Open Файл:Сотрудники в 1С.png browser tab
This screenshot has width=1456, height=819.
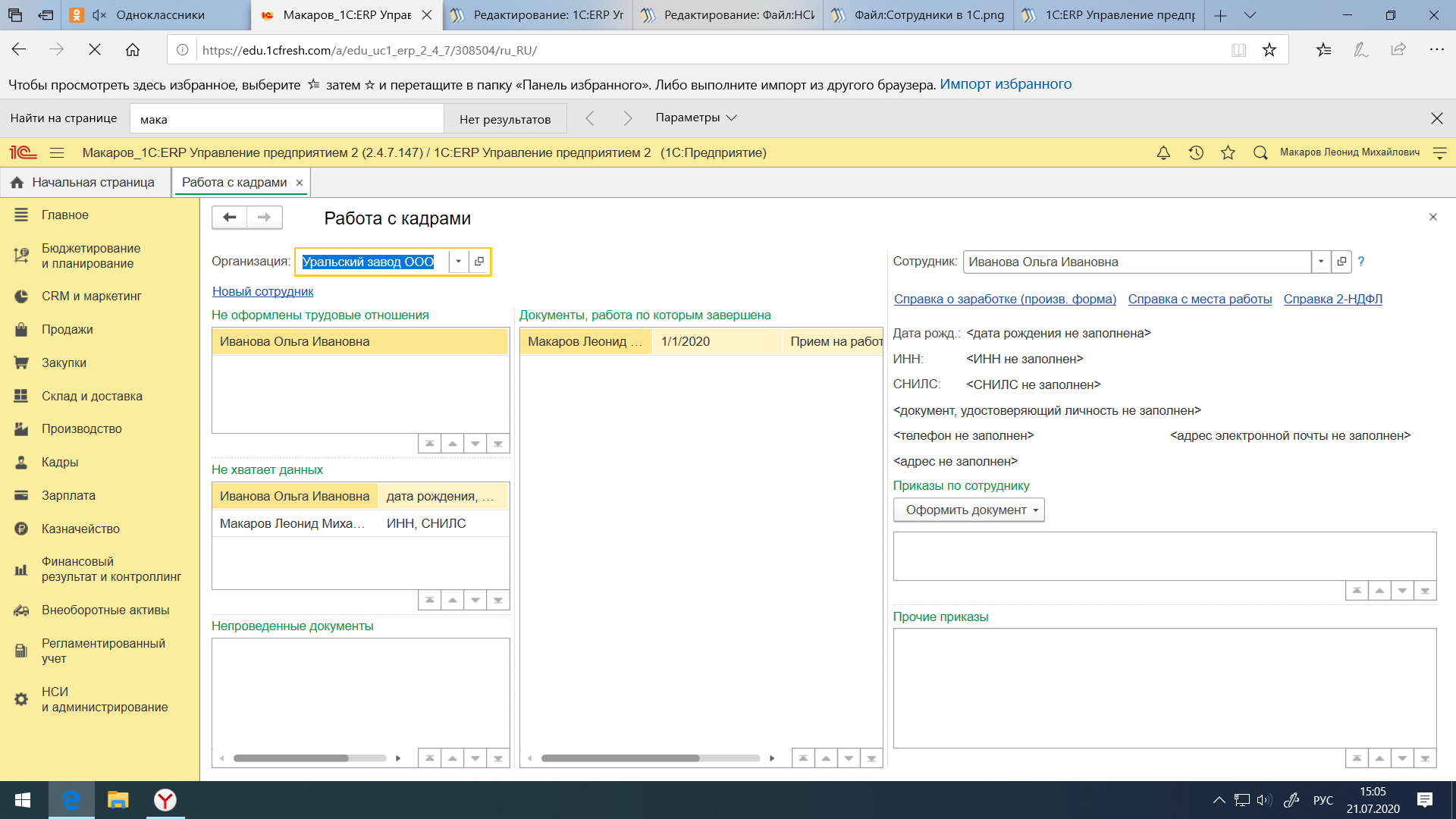(x=919, y=15)
